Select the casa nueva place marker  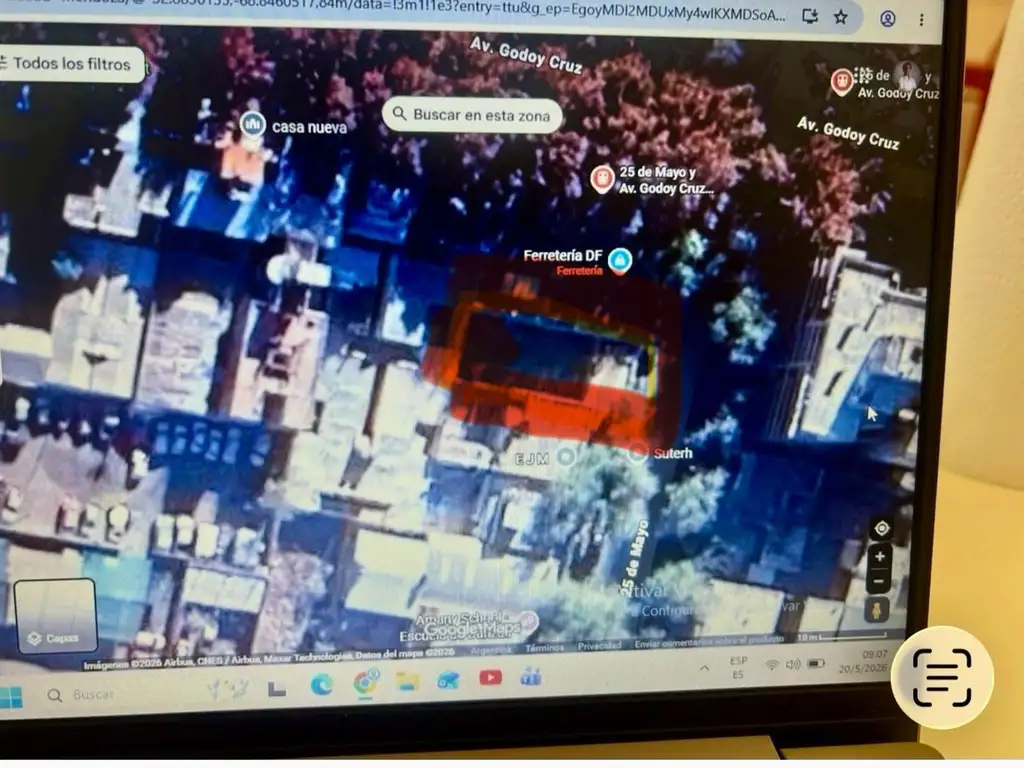click(253, 123)
